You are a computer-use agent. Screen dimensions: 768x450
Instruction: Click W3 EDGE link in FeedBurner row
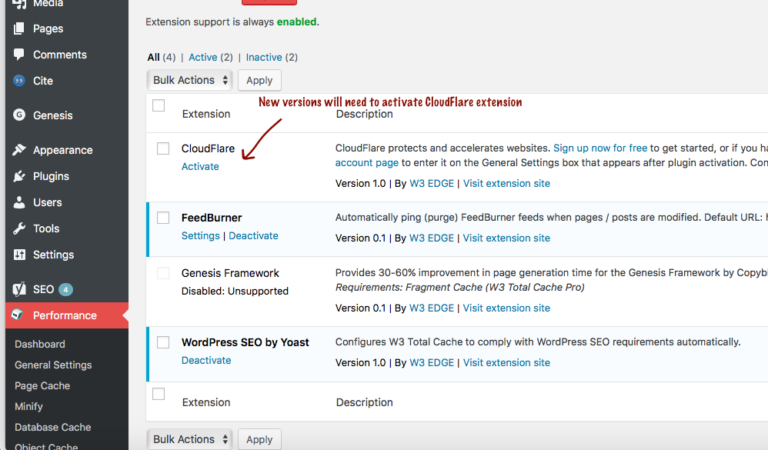point(432,238)
